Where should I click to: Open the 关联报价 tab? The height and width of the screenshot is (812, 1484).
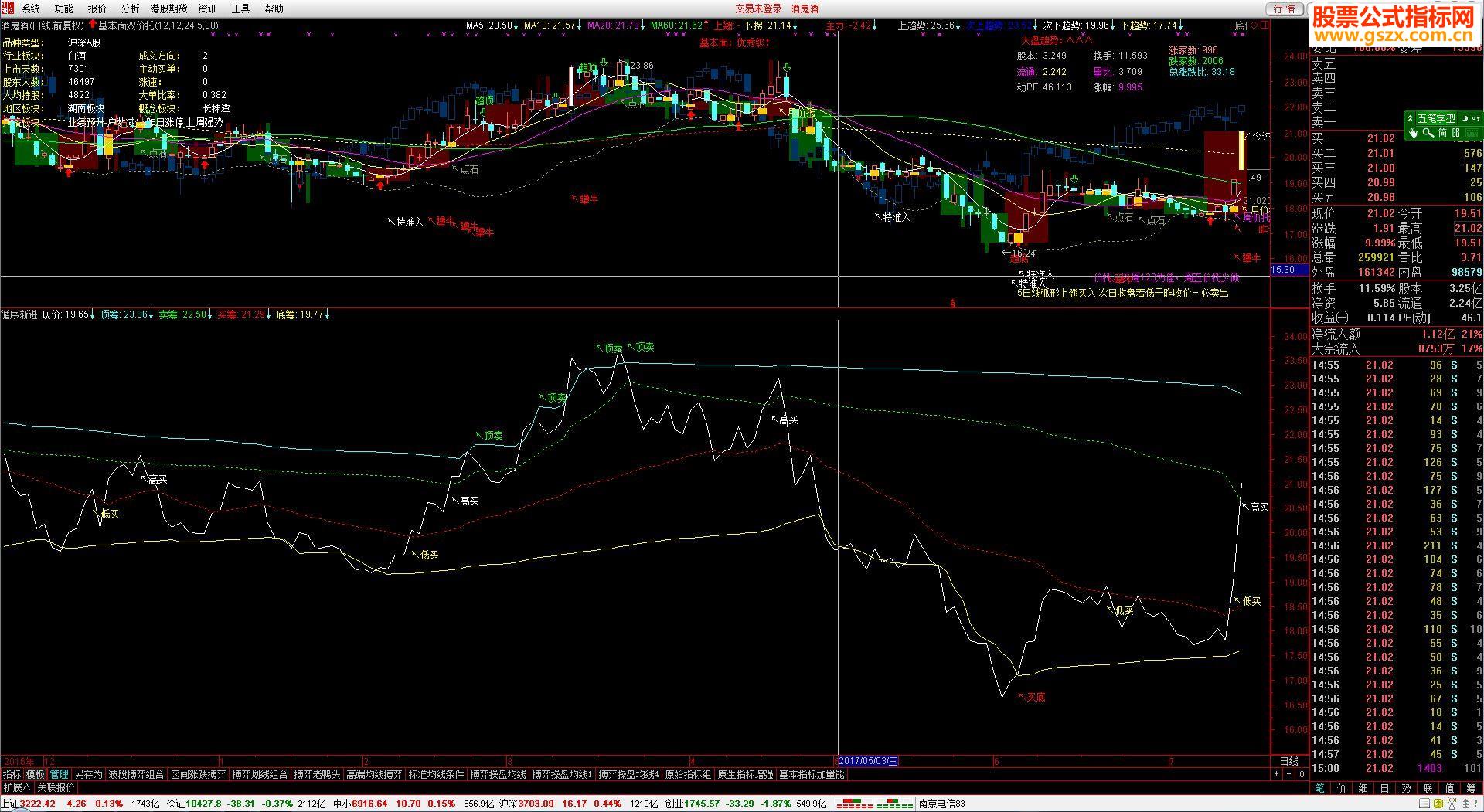coord(56,787)
